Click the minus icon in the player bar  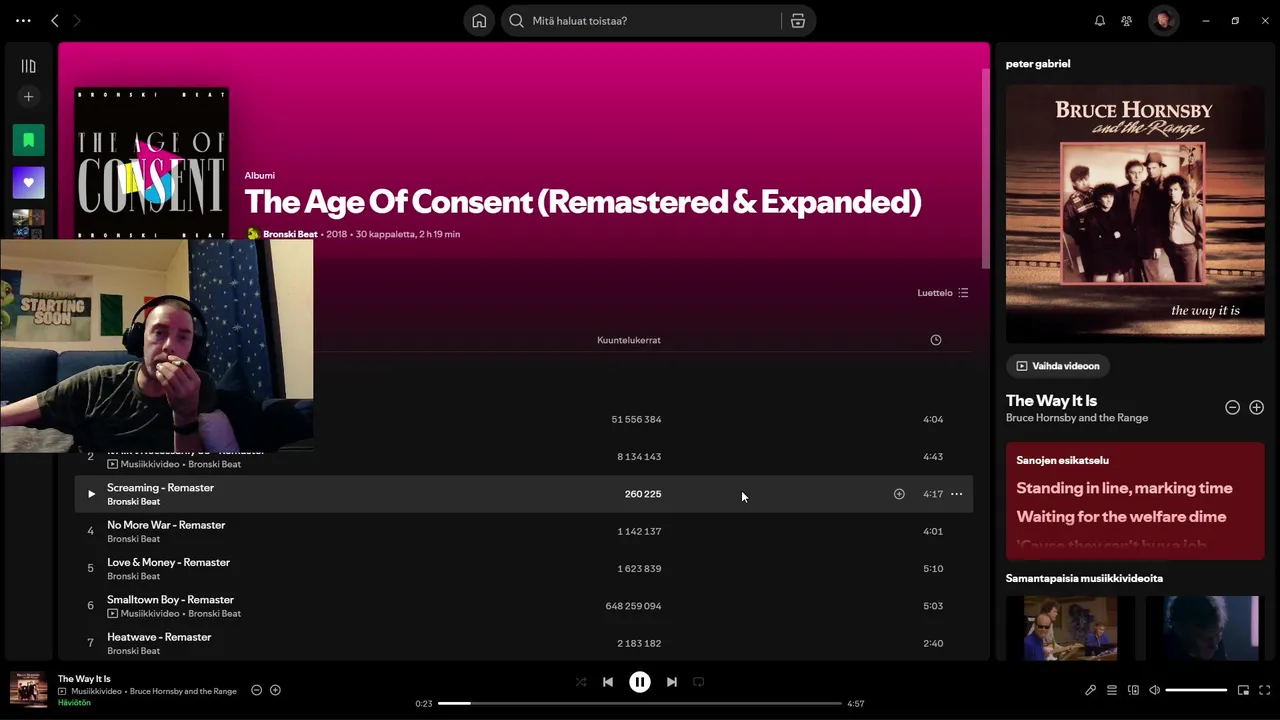click(256, 690)
